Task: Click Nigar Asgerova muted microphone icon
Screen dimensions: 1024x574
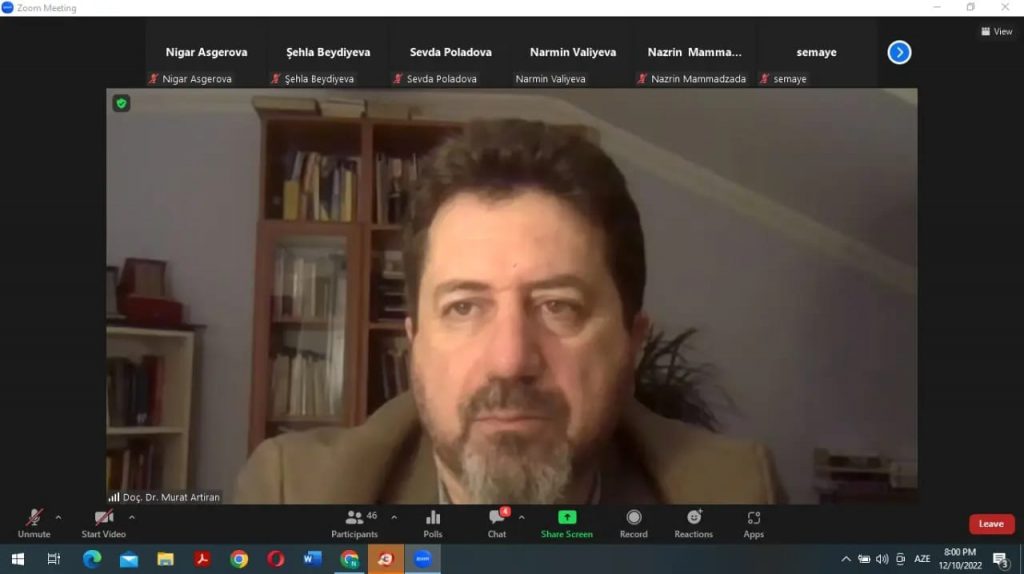Action: (154, 78)
